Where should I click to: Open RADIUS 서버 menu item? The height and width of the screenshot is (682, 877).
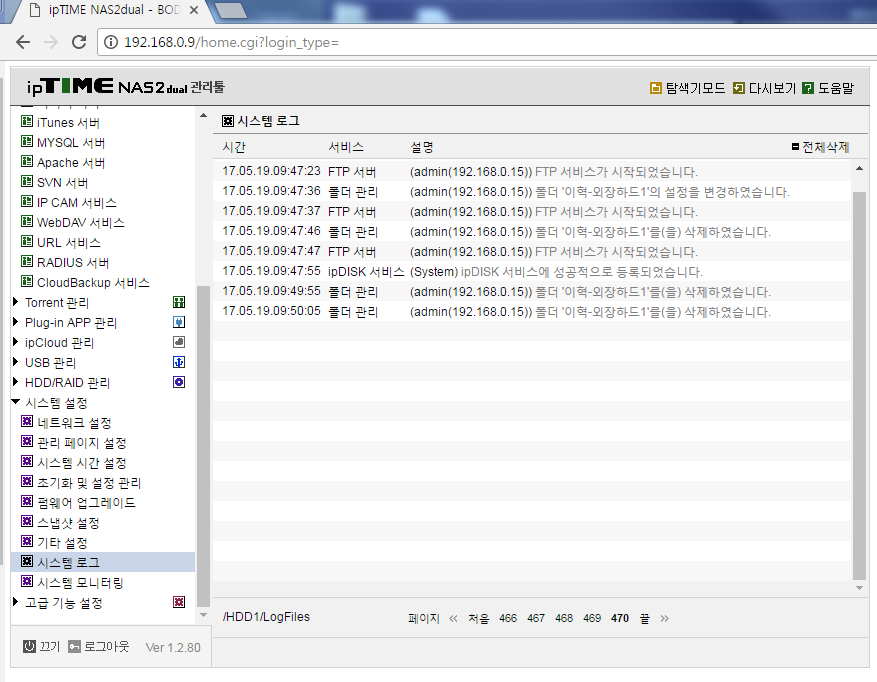pos(73,263)
